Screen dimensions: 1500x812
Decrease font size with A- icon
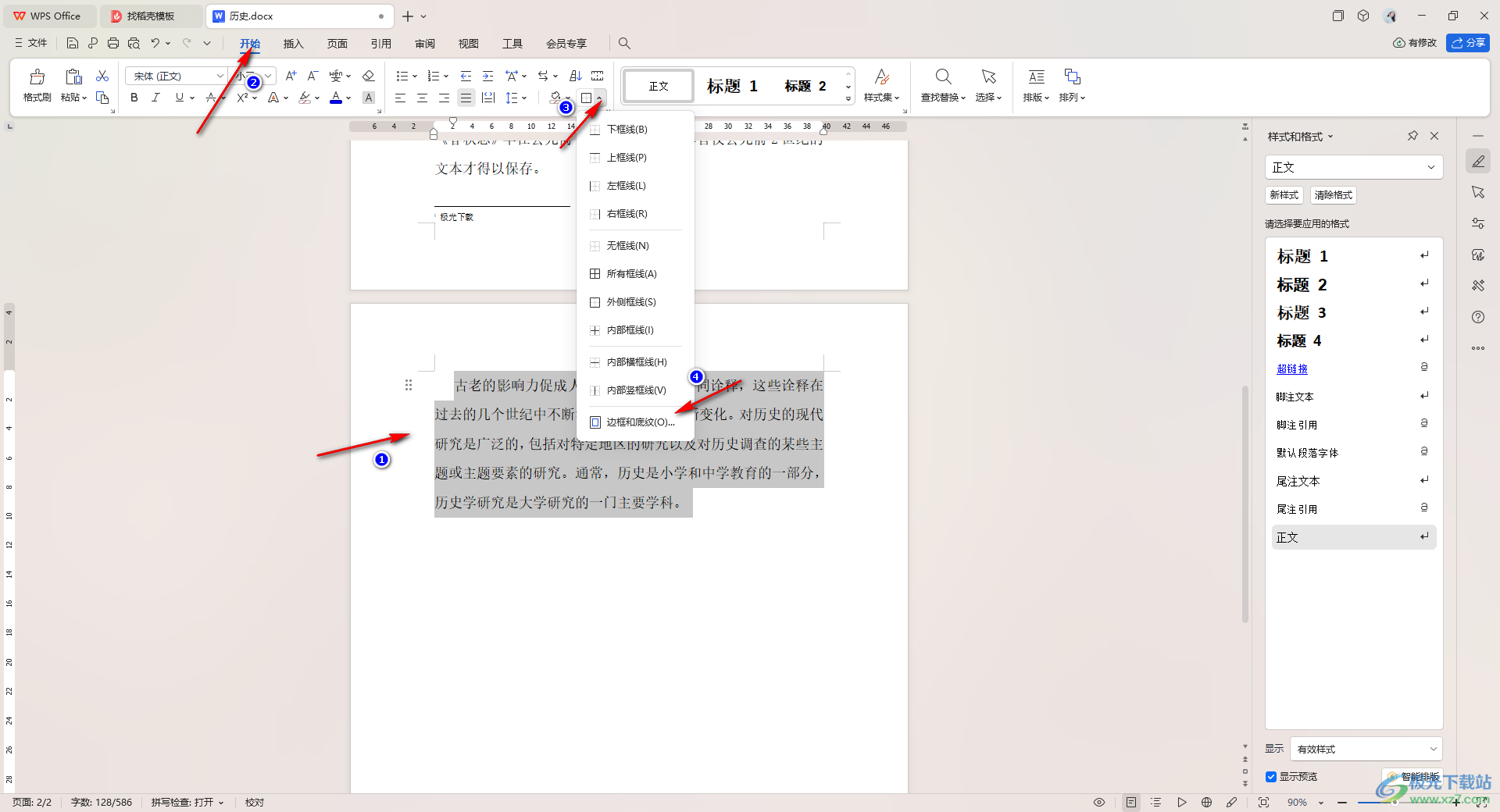pyautogui.click(x=312, y=76)
